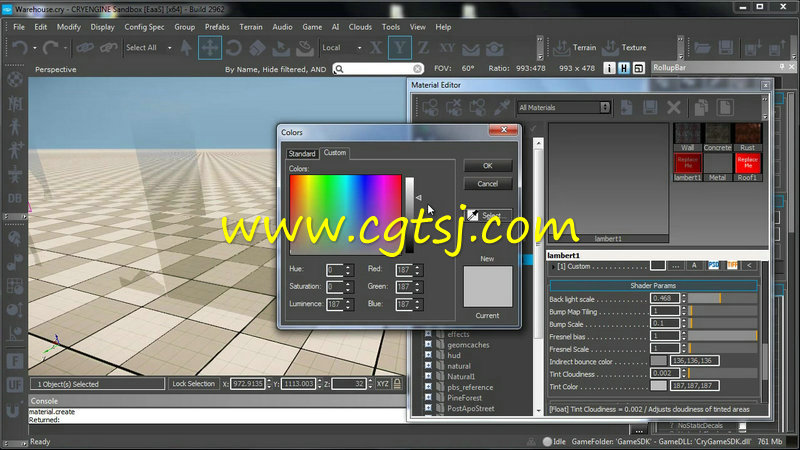This screenshot has width=800, height=450.
Task: Click the viewport search field
Action: tap(378, 69)
